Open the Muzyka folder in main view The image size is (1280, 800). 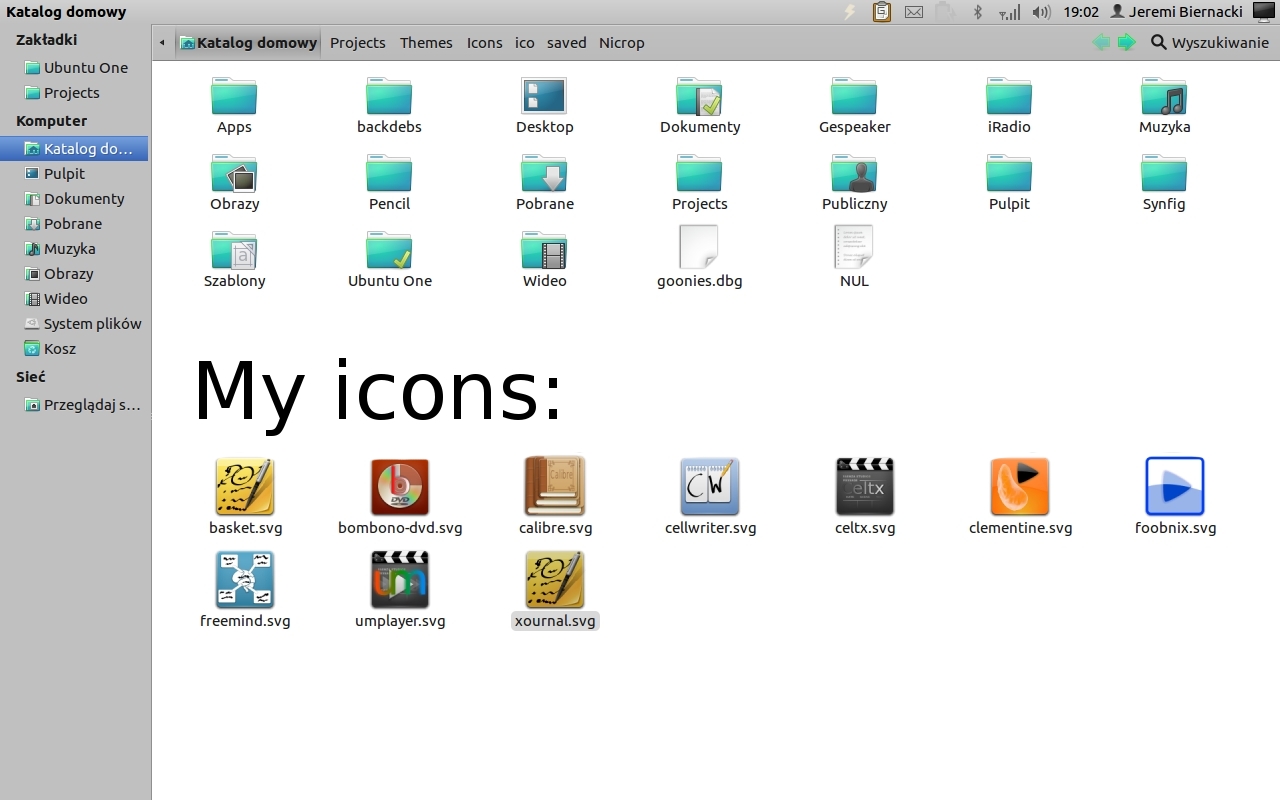[1164, 97]
